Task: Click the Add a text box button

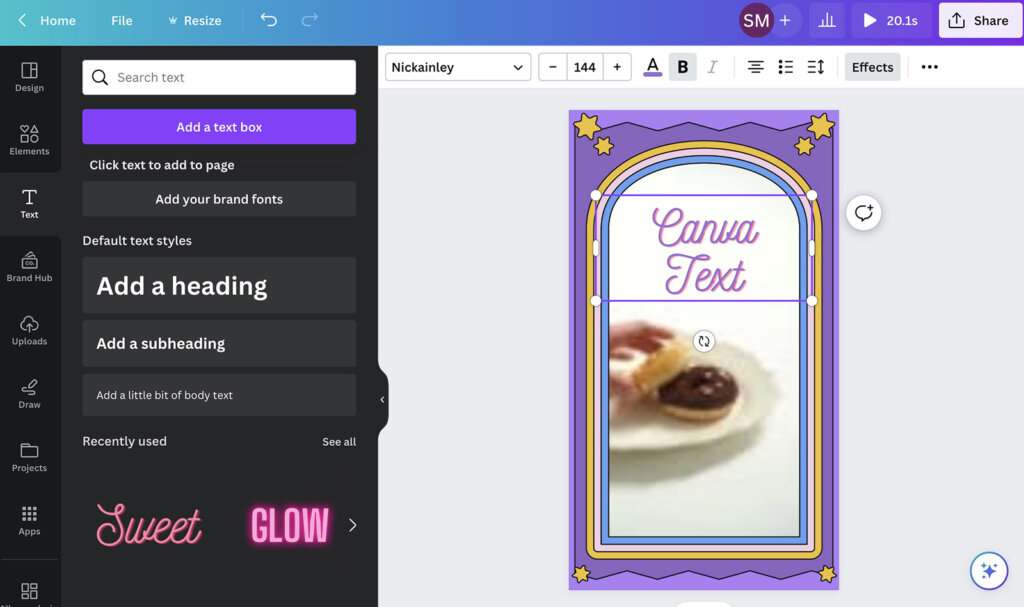Action: coord(218,126)
